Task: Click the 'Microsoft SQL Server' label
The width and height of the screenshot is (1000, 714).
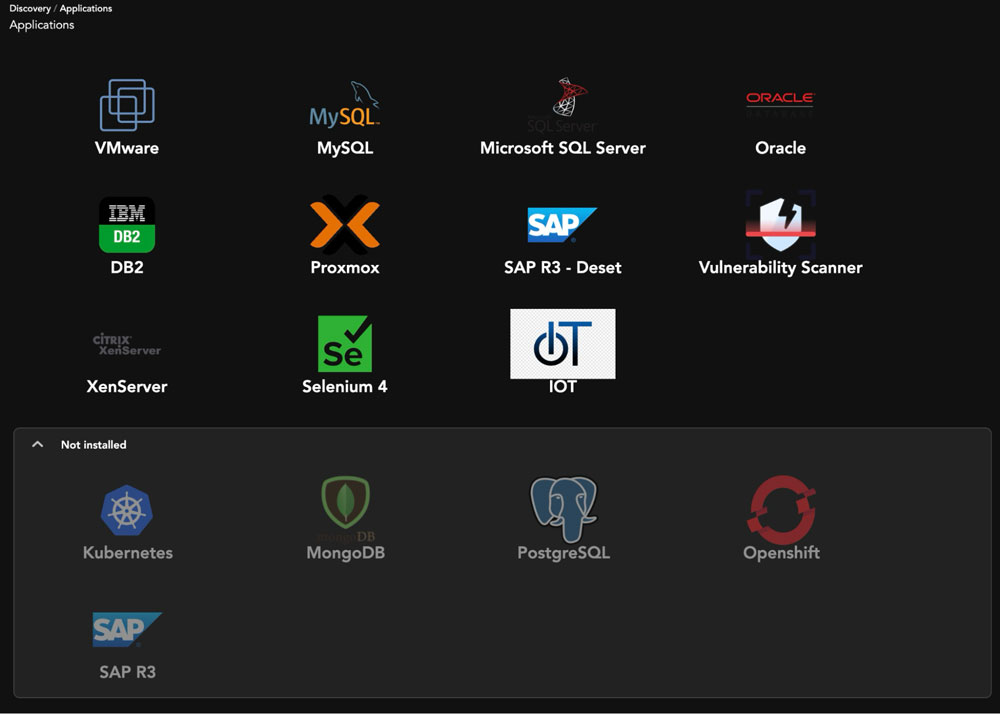Action: pyautogui.click(x=562, y=148)
